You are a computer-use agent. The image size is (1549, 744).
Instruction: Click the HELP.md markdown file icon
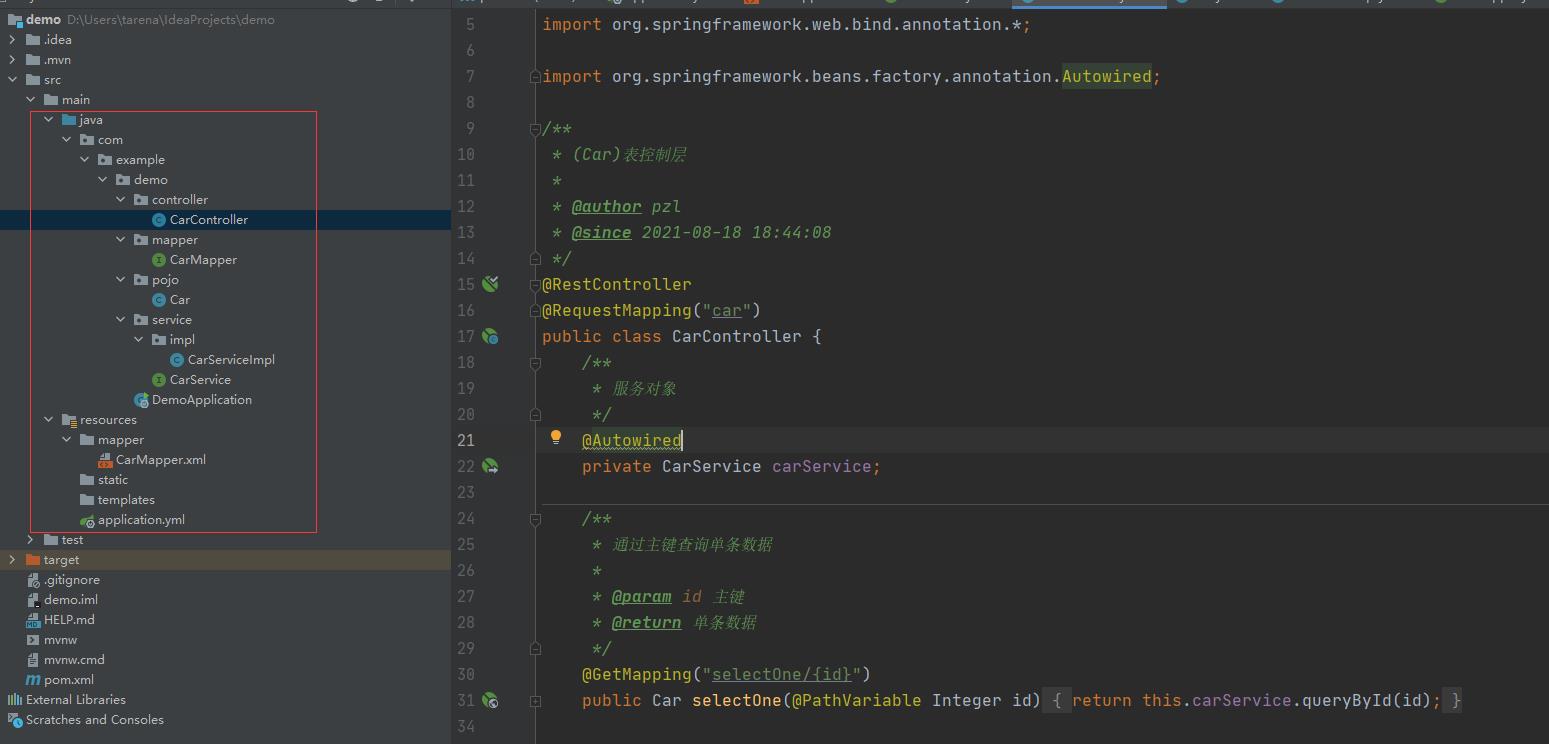34,620
